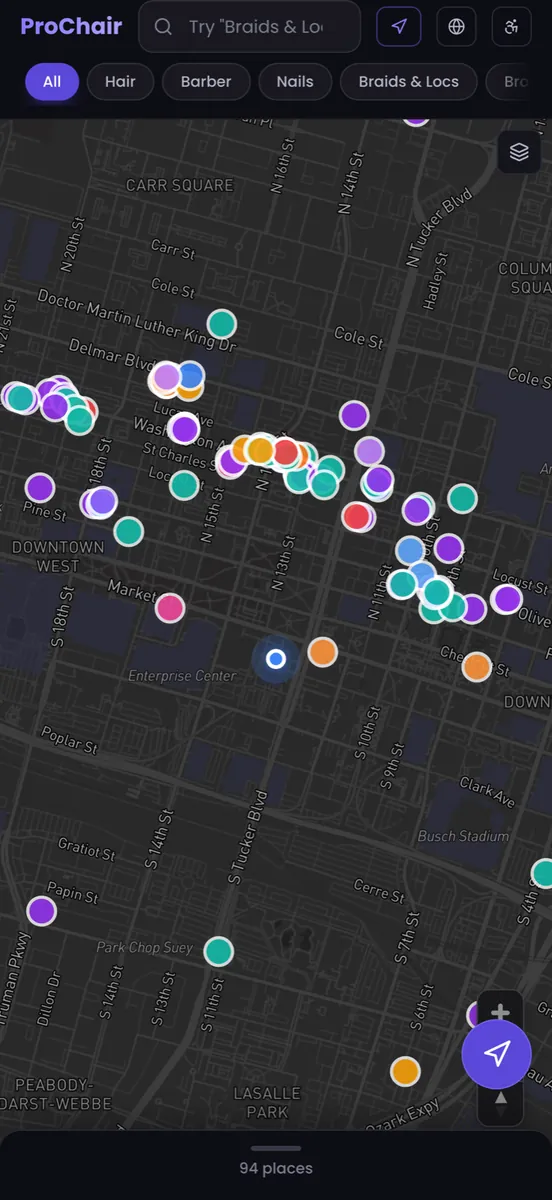Filter by Barber category
The width and height of the screenshot is (552, 1200).
tap(206, 82)
